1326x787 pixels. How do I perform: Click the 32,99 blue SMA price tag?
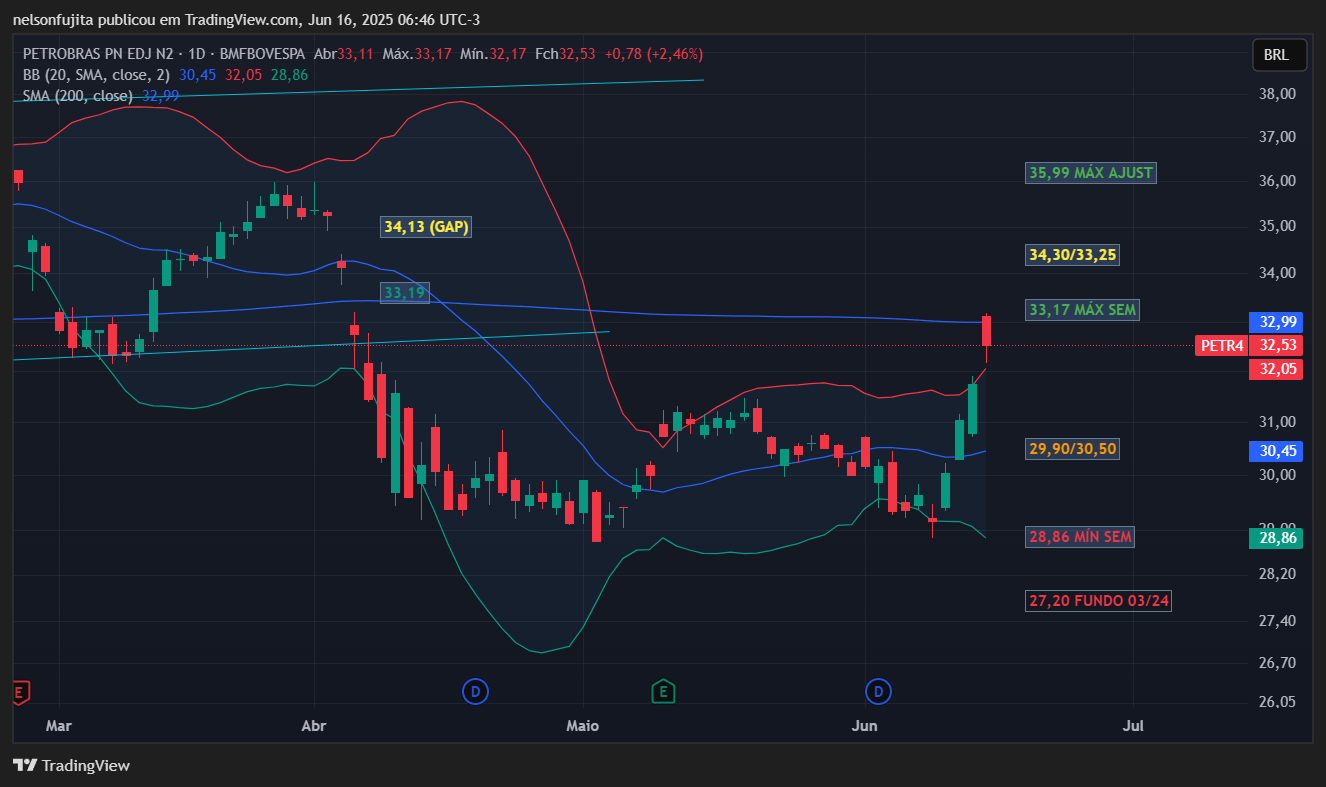pos(1278,322)
